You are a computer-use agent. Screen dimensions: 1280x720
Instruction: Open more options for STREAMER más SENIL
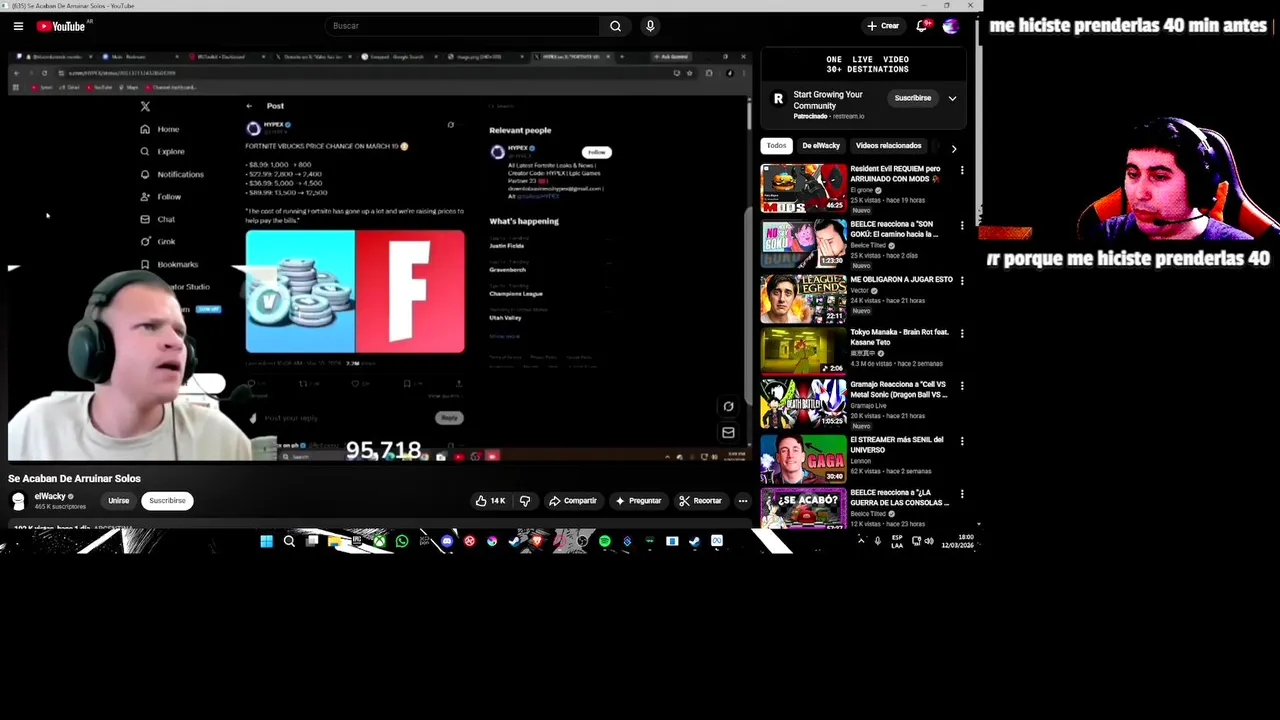tap(962, 440)
